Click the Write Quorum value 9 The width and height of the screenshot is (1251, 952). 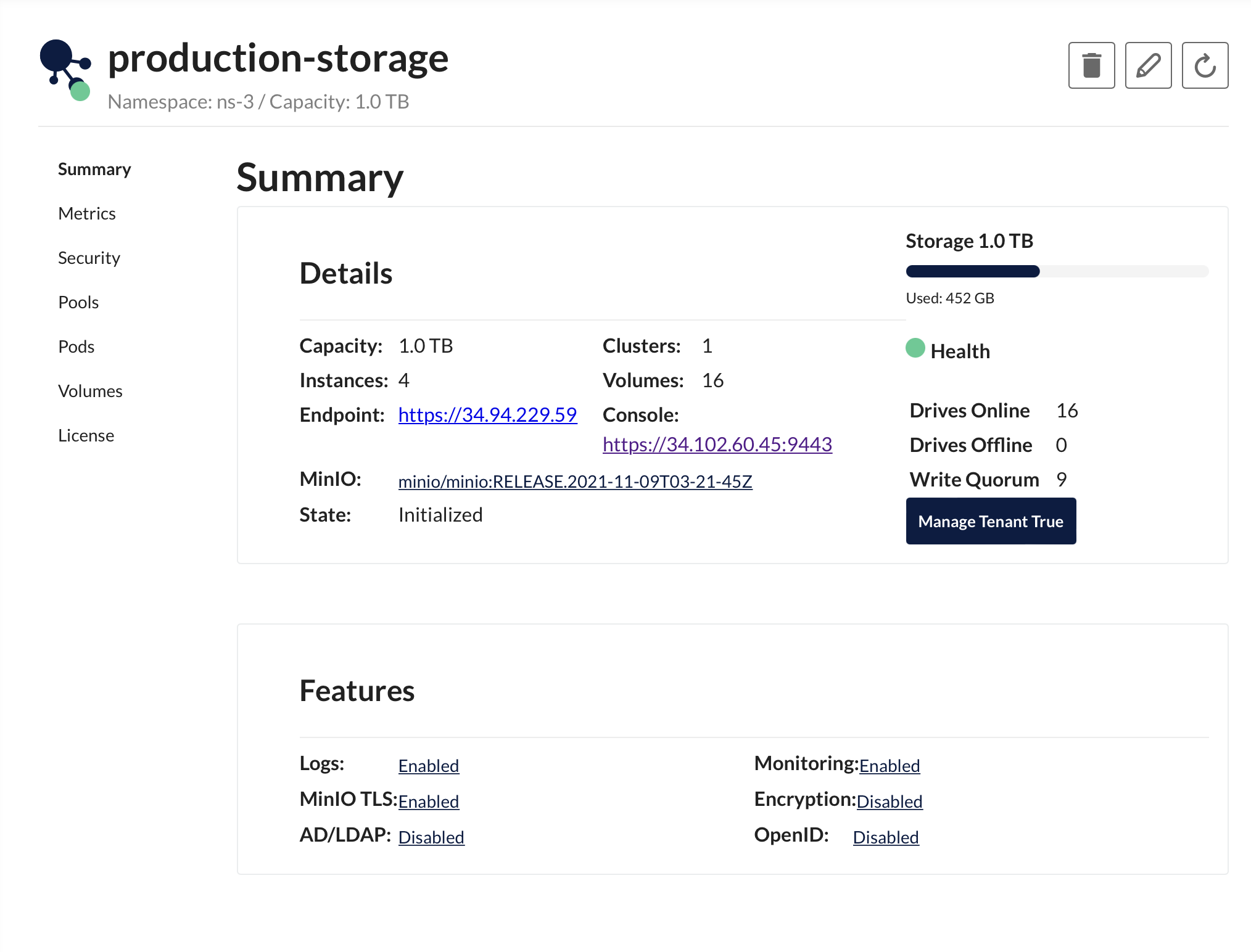coord(1061,480)
